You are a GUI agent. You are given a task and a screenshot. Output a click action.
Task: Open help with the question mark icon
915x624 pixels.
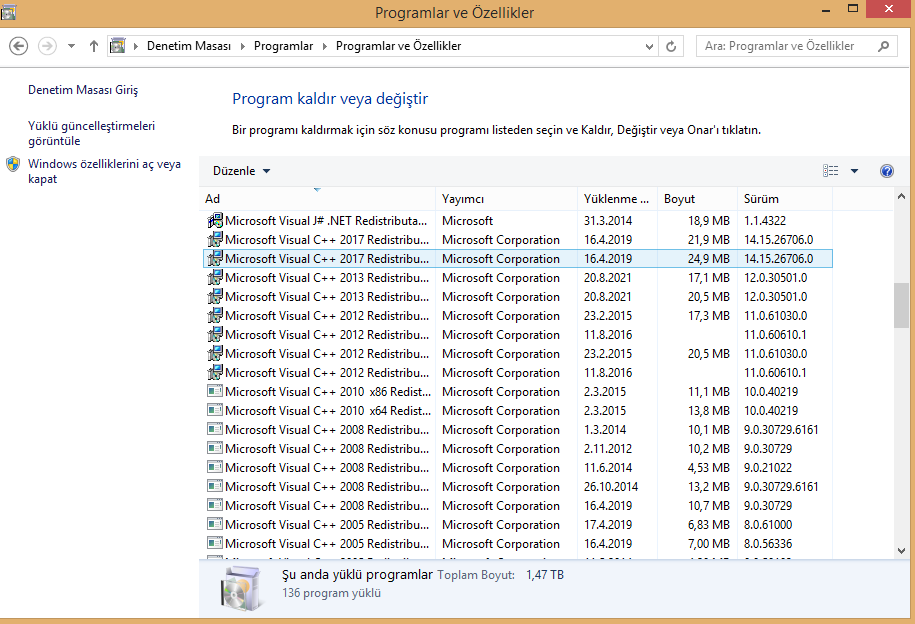coord(886,170)
